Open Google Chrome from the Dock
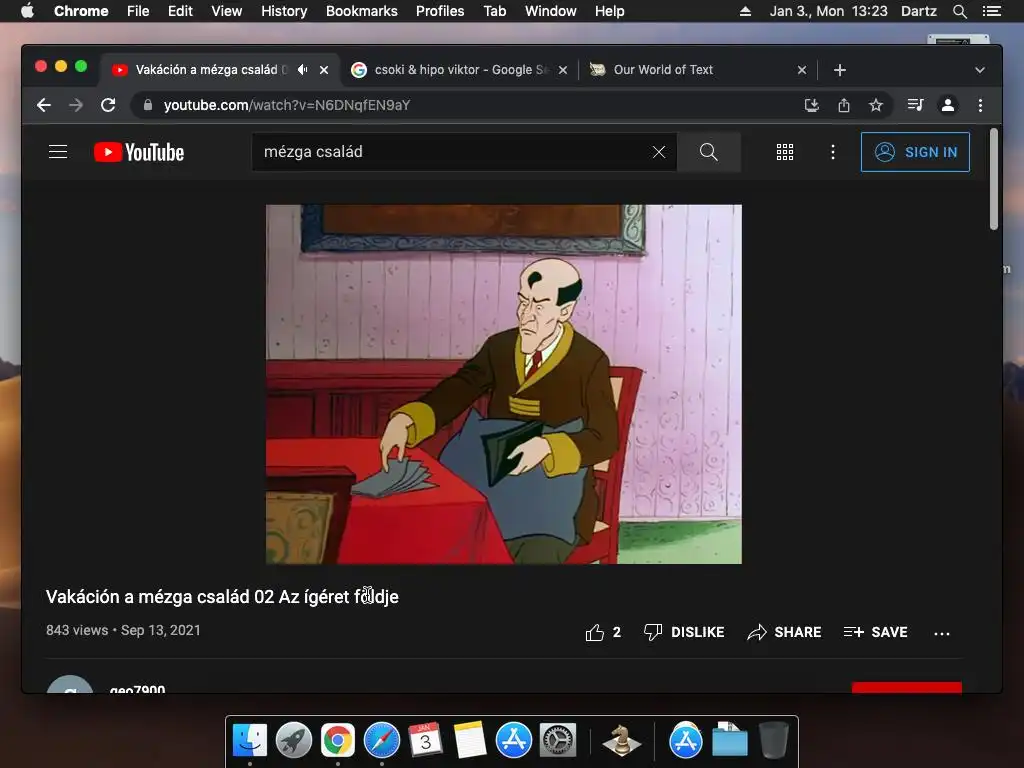The width and height of the screenshot is (1024, 768). point(338,740)
